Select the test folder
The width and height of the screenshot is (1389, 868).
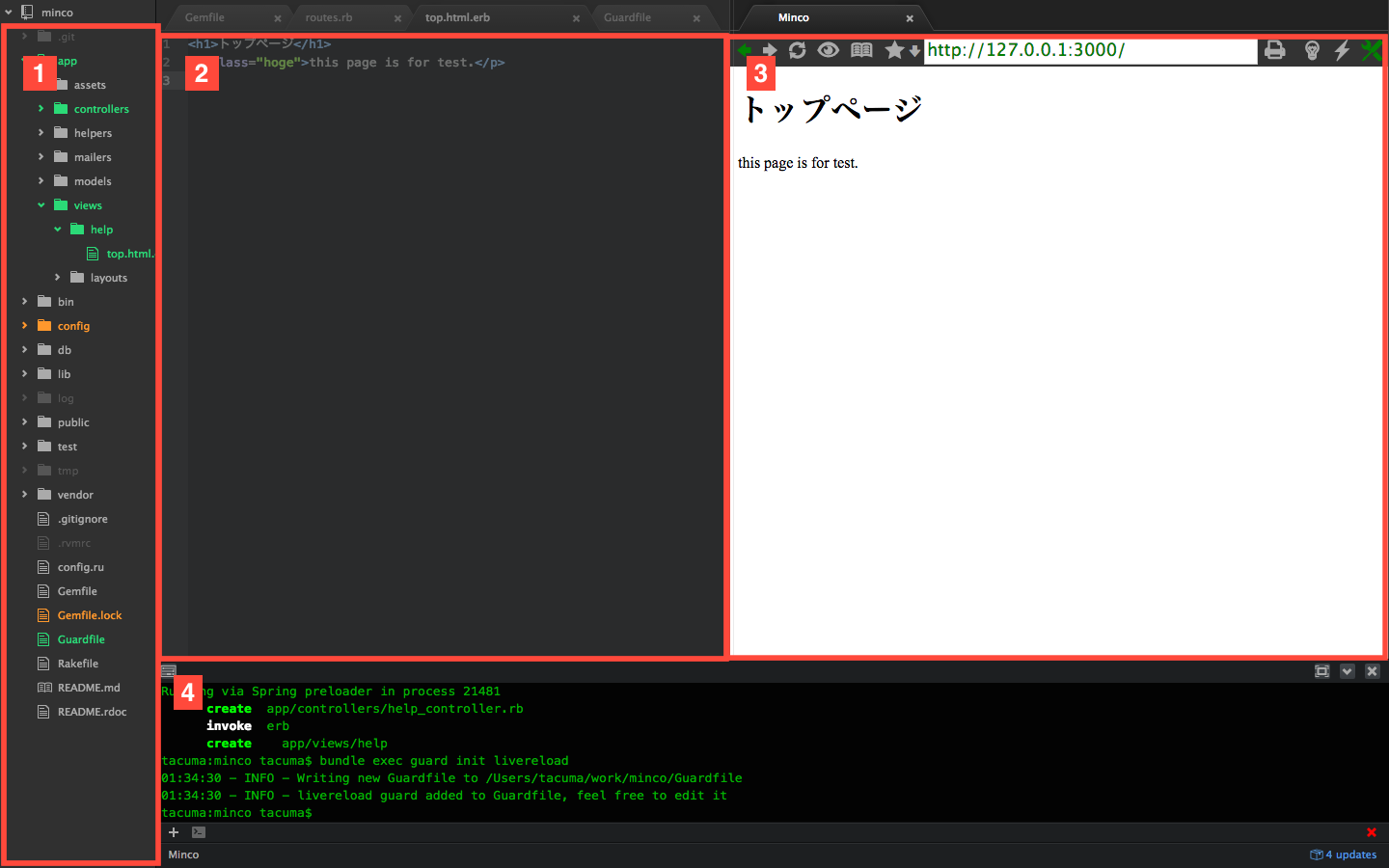(x=57, y=447)
